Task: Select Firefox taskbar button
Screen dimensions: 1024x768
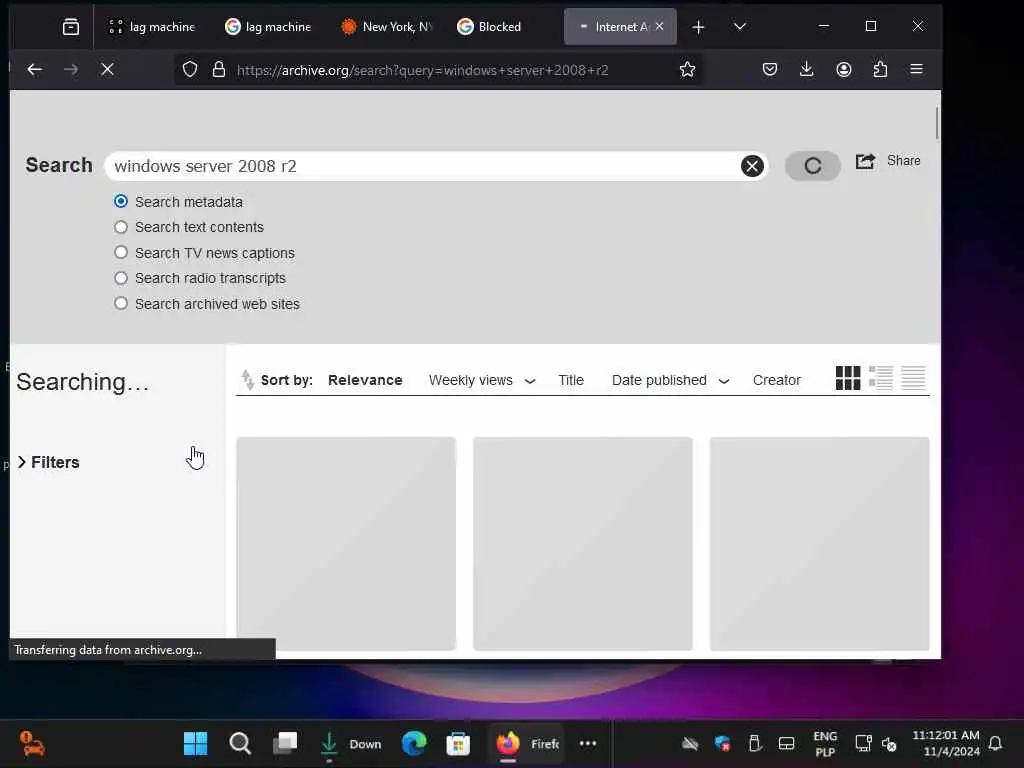Action: point(526,743)
